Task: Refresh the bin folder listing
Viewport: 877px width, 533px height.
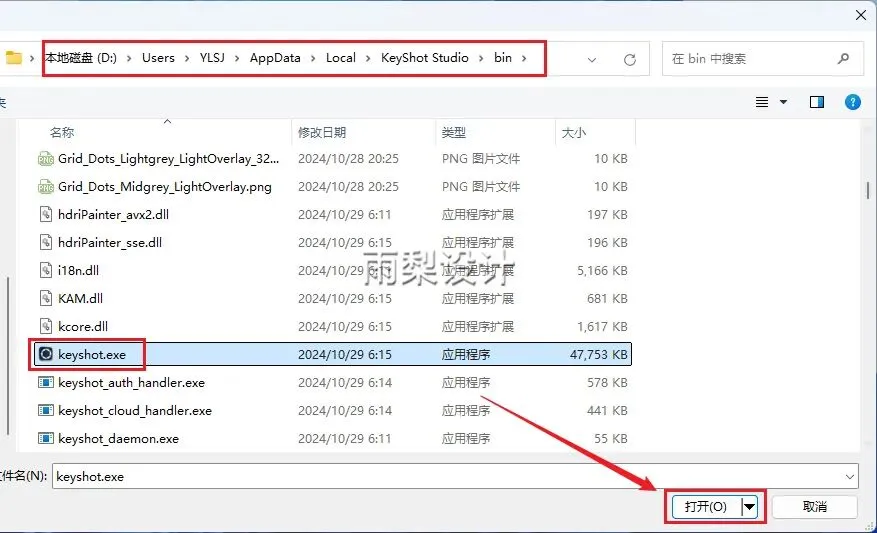Action: click(x=630, y=59)
